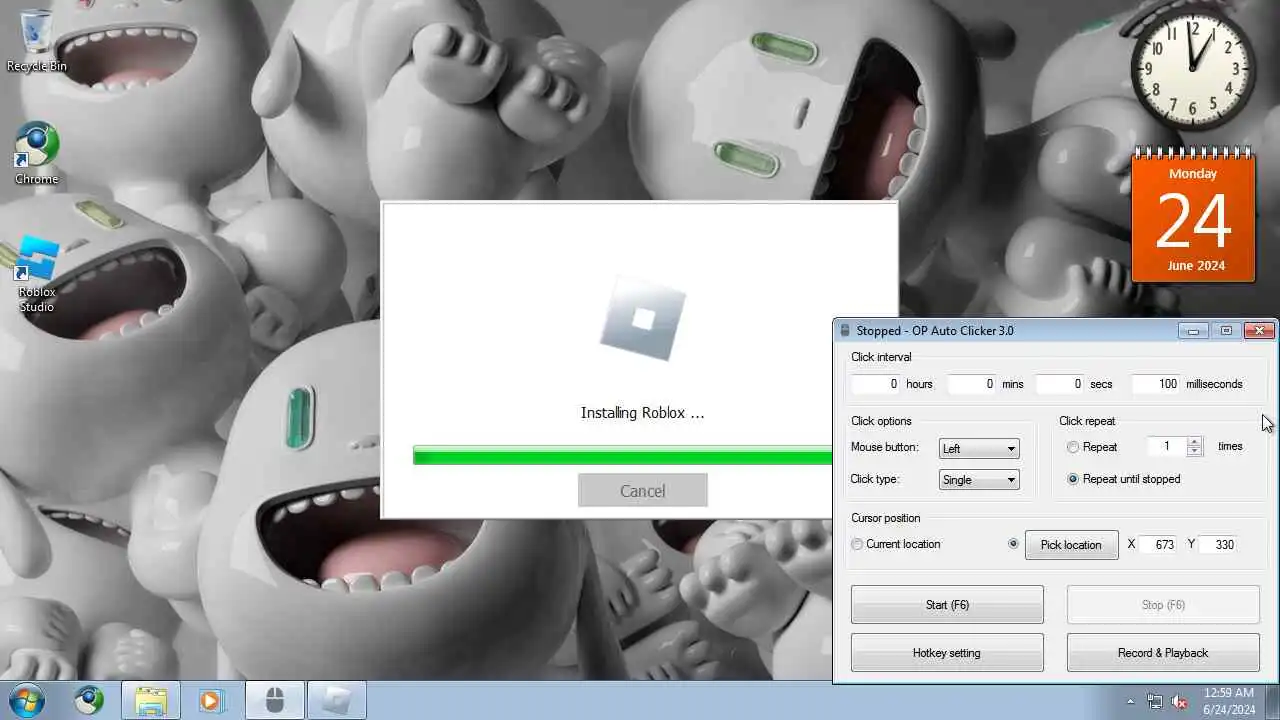Focus the X coordinate field
The image size is (1280, 720).
1160,545
